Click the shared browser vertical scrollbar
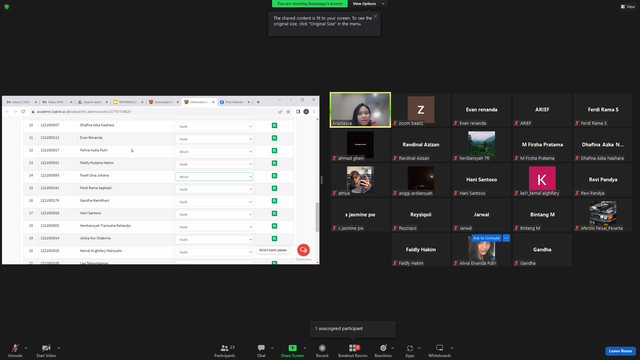640x360 pixels. (317, 216)
